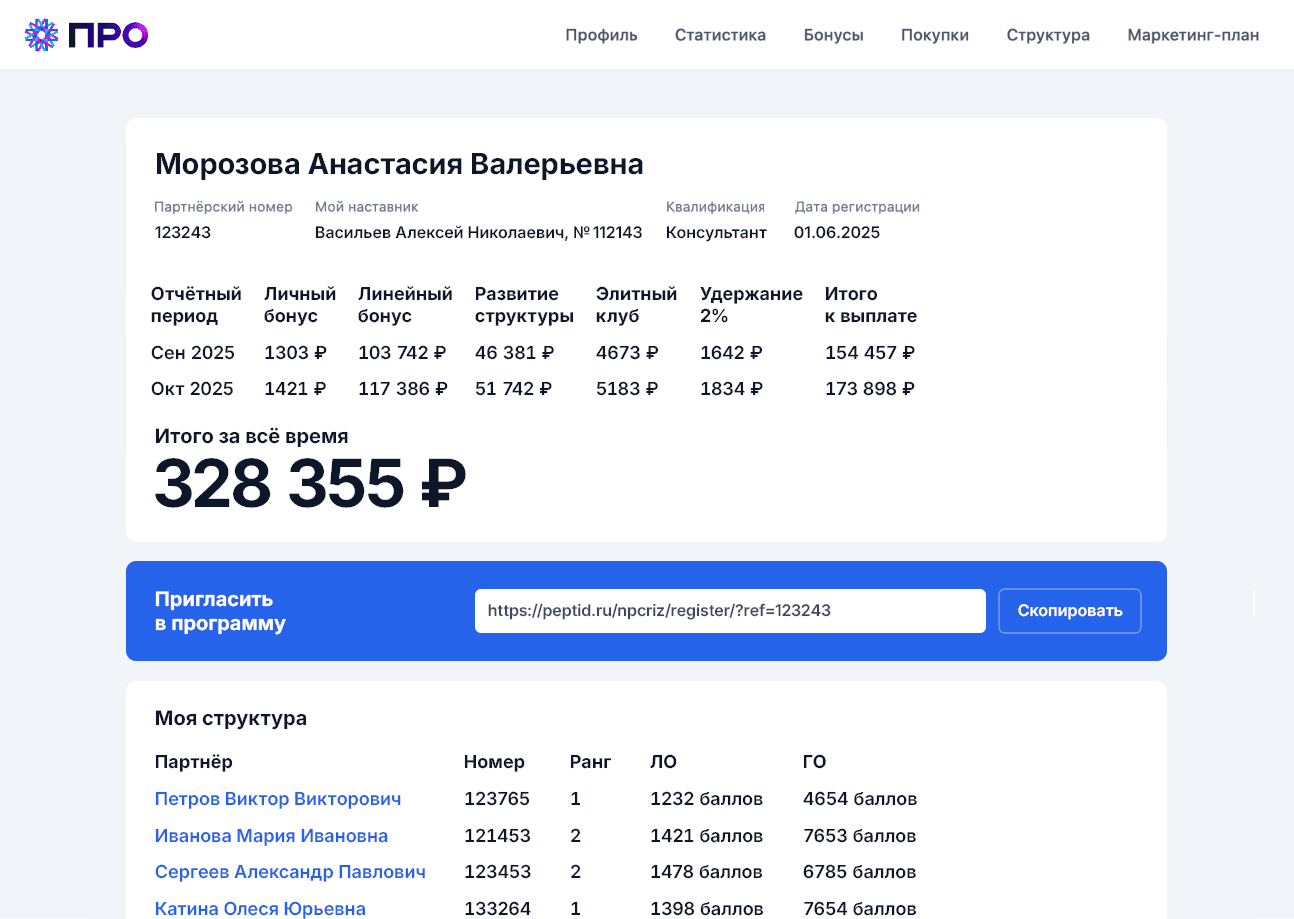
Task: Click the ГО column header
Action: click(815, 762)
